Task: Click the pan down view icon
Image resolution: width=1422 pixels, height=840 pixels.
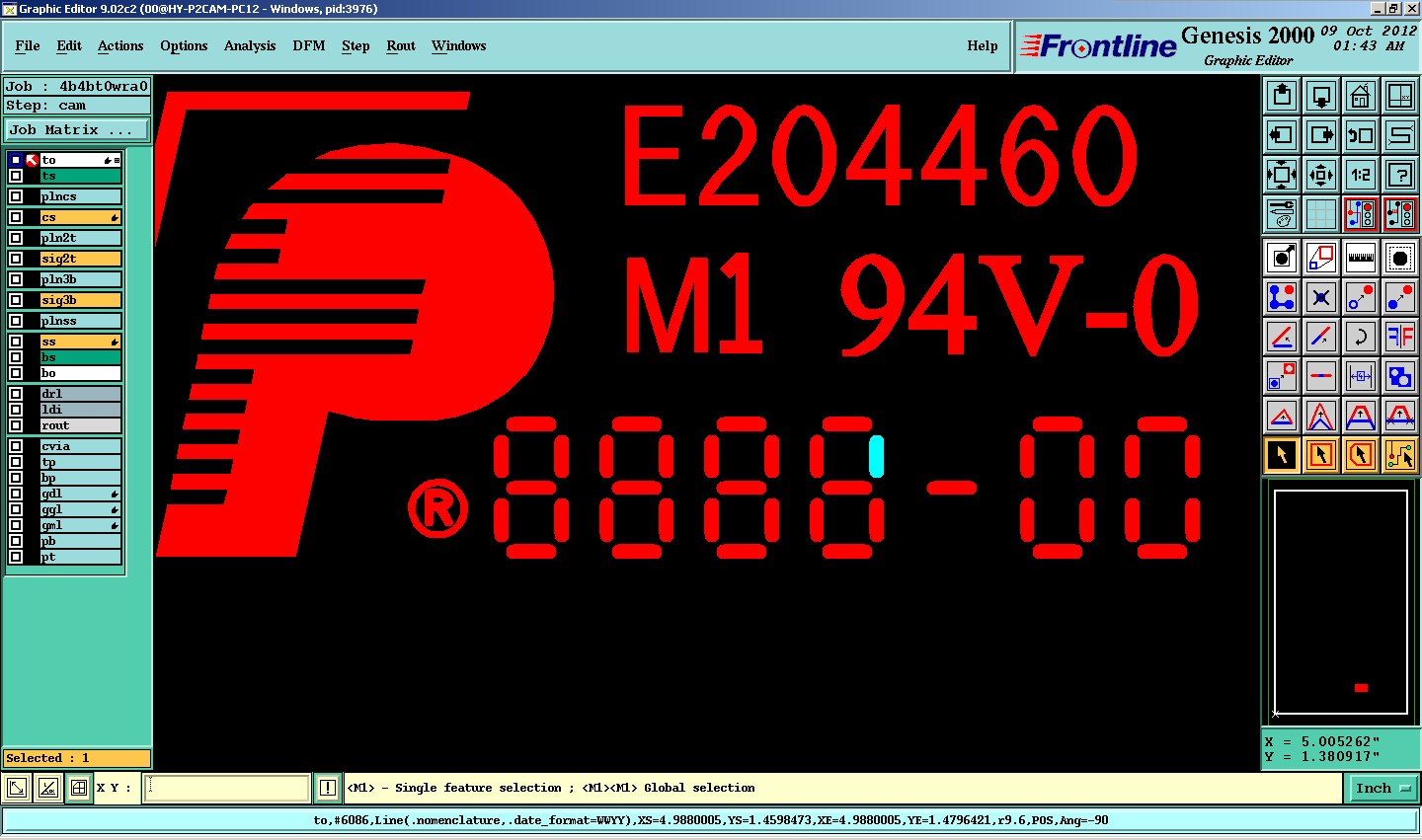Action: pos(1321,96)
